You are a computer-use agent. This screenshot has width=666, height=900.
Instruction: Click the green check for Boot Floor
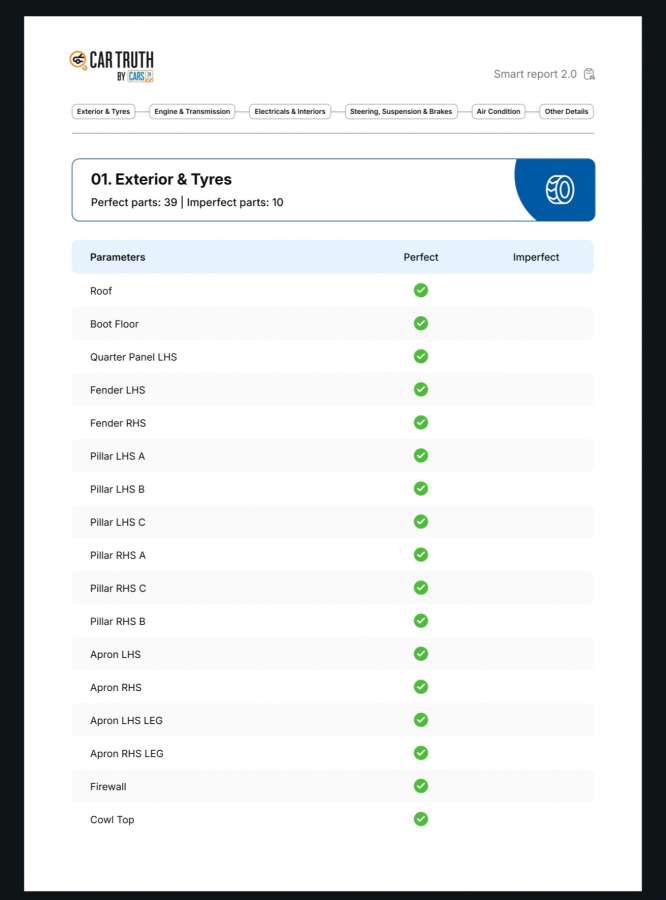[421, 323]
